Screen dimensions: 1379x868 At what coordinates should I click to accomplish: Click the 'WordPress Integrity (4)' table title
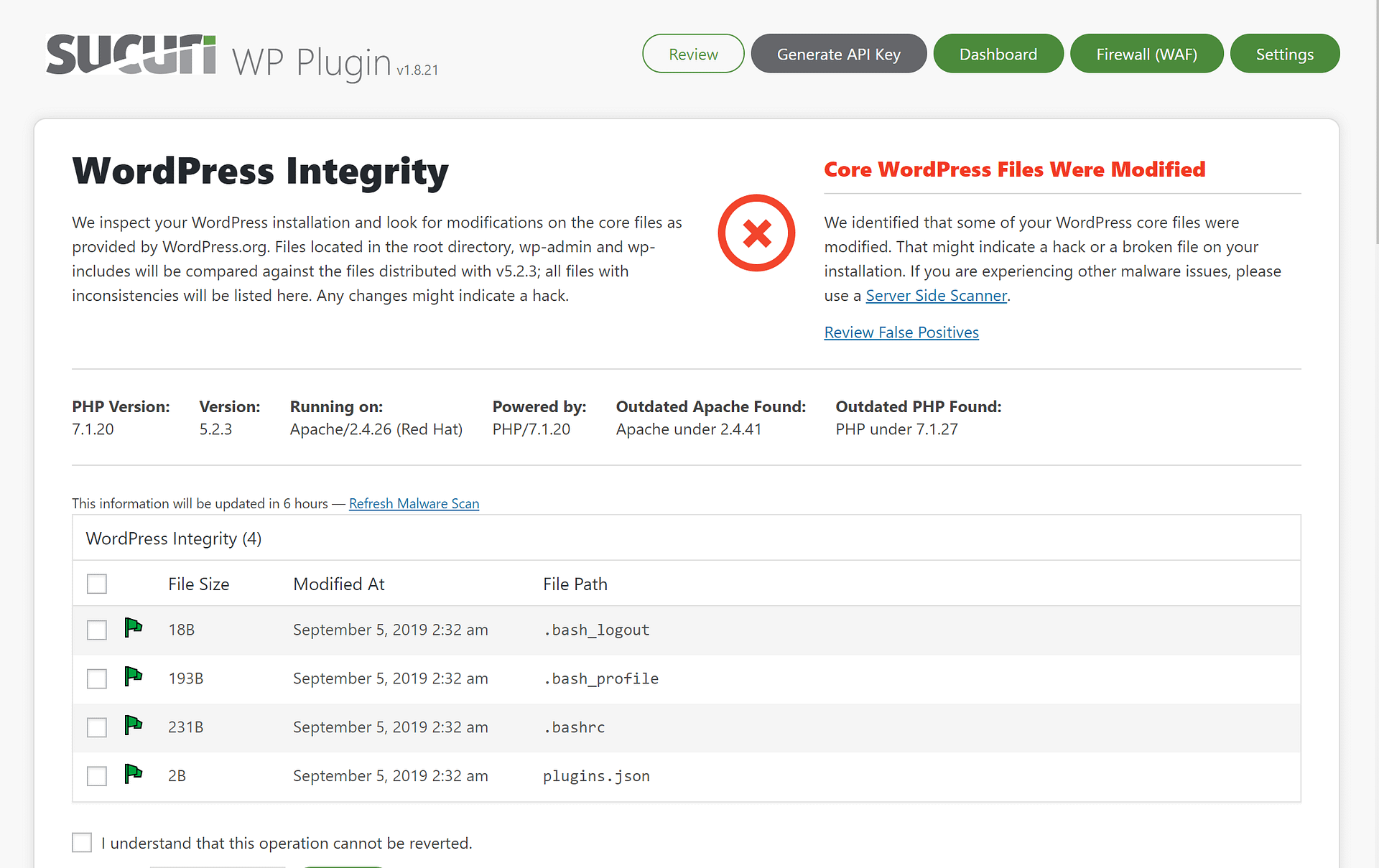tap(174, 538)
